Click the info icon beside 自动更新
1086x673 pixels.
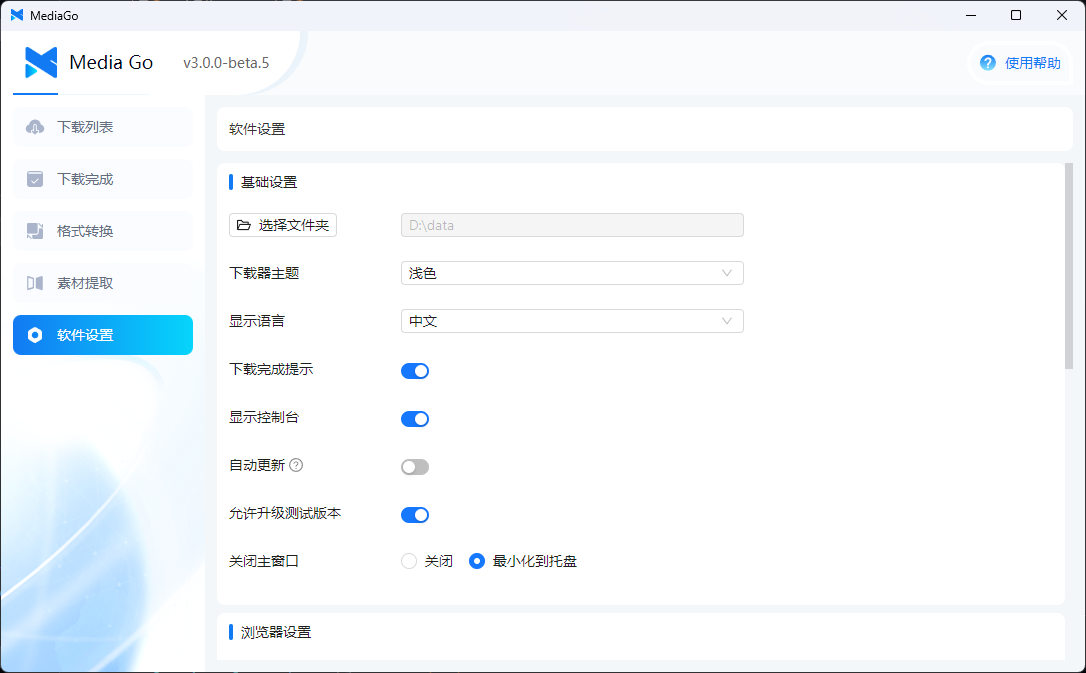pyautogui.click(x=296, y=465)
